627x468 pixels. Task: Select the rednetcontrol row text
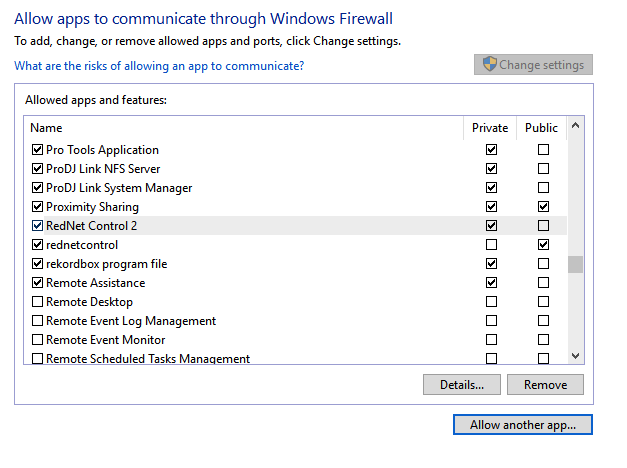[x=82, y=244]
